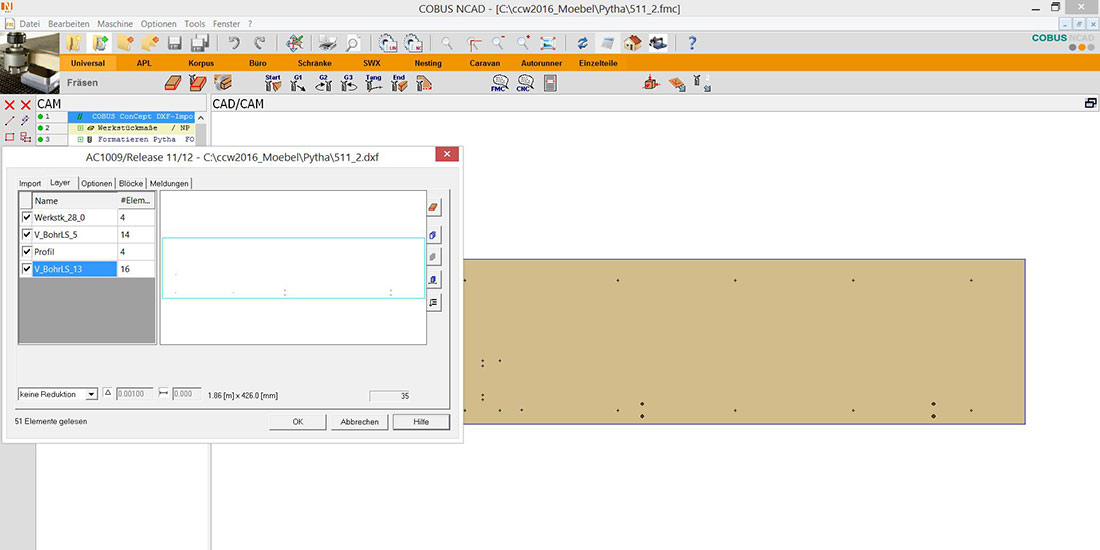Select the COBUS ConCept DXF-Import row

click(130, 116)
